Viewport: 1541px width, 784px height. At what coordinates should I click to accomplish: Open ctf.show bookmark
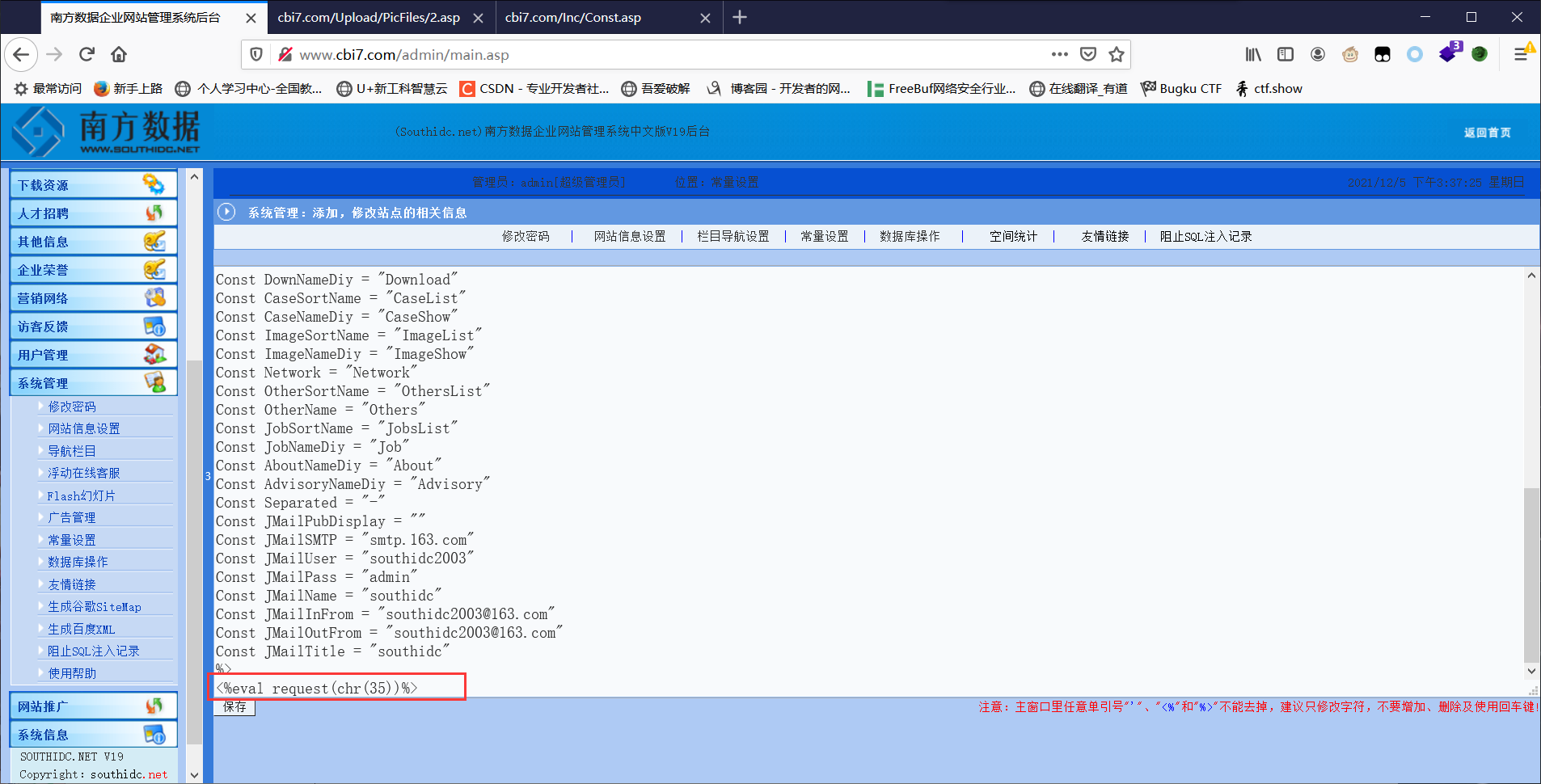(1269, 89)
